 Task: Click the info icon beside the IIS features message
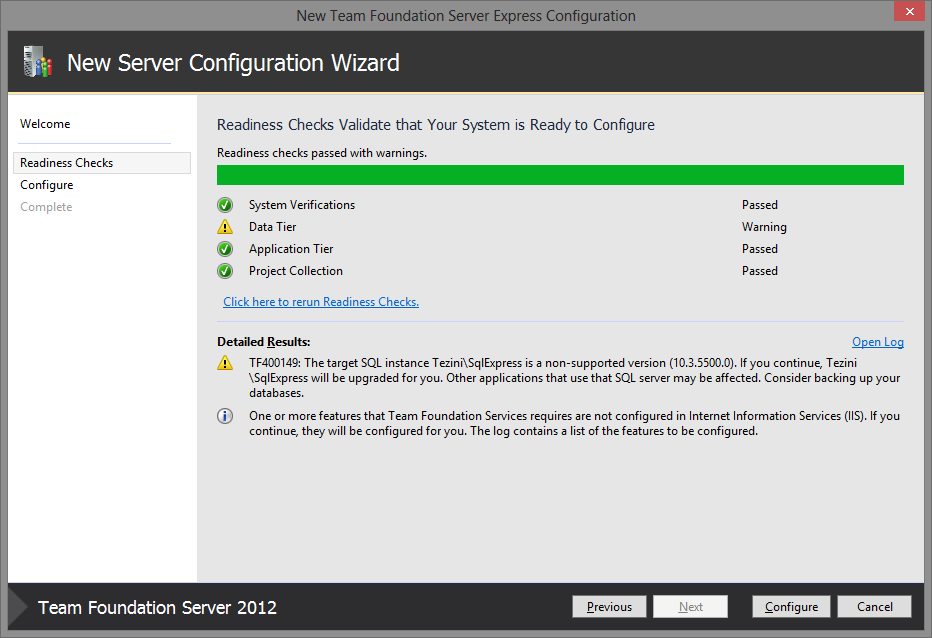click(224, 415)
